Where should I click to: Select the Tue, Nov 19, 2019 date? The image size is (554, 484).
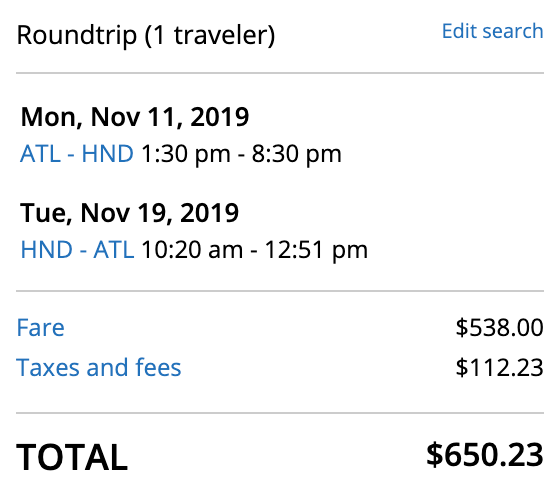pos(130,213)
